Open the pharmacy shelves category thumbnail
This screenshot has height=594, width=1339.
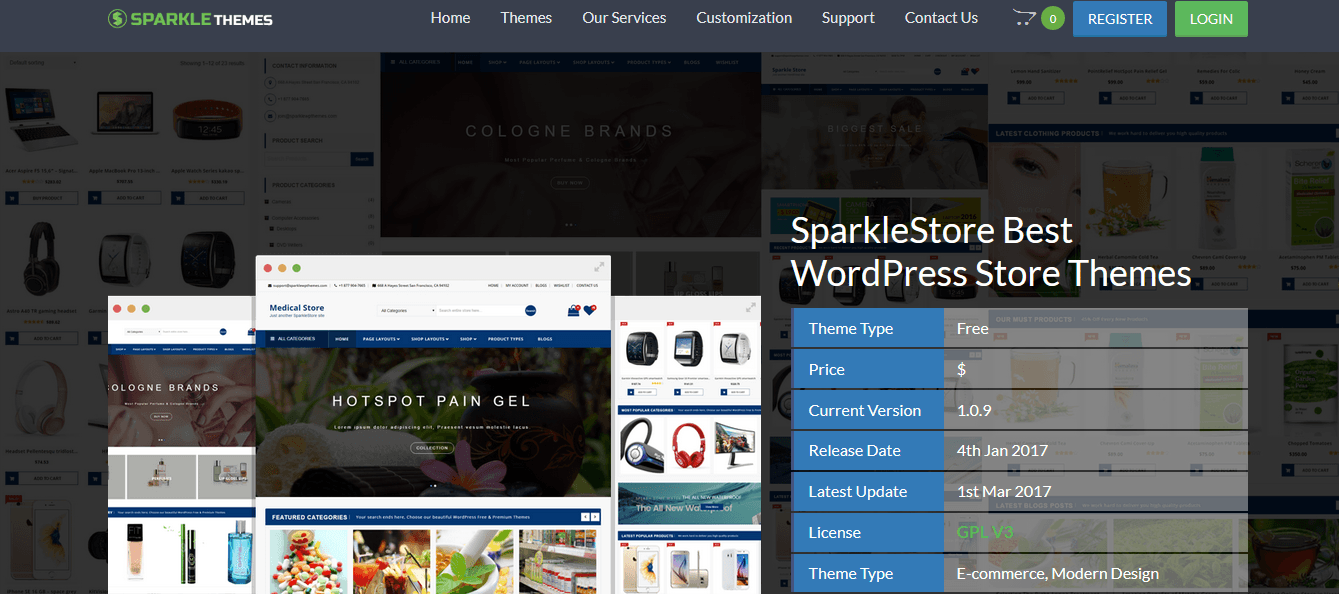[x=556, y=561]
